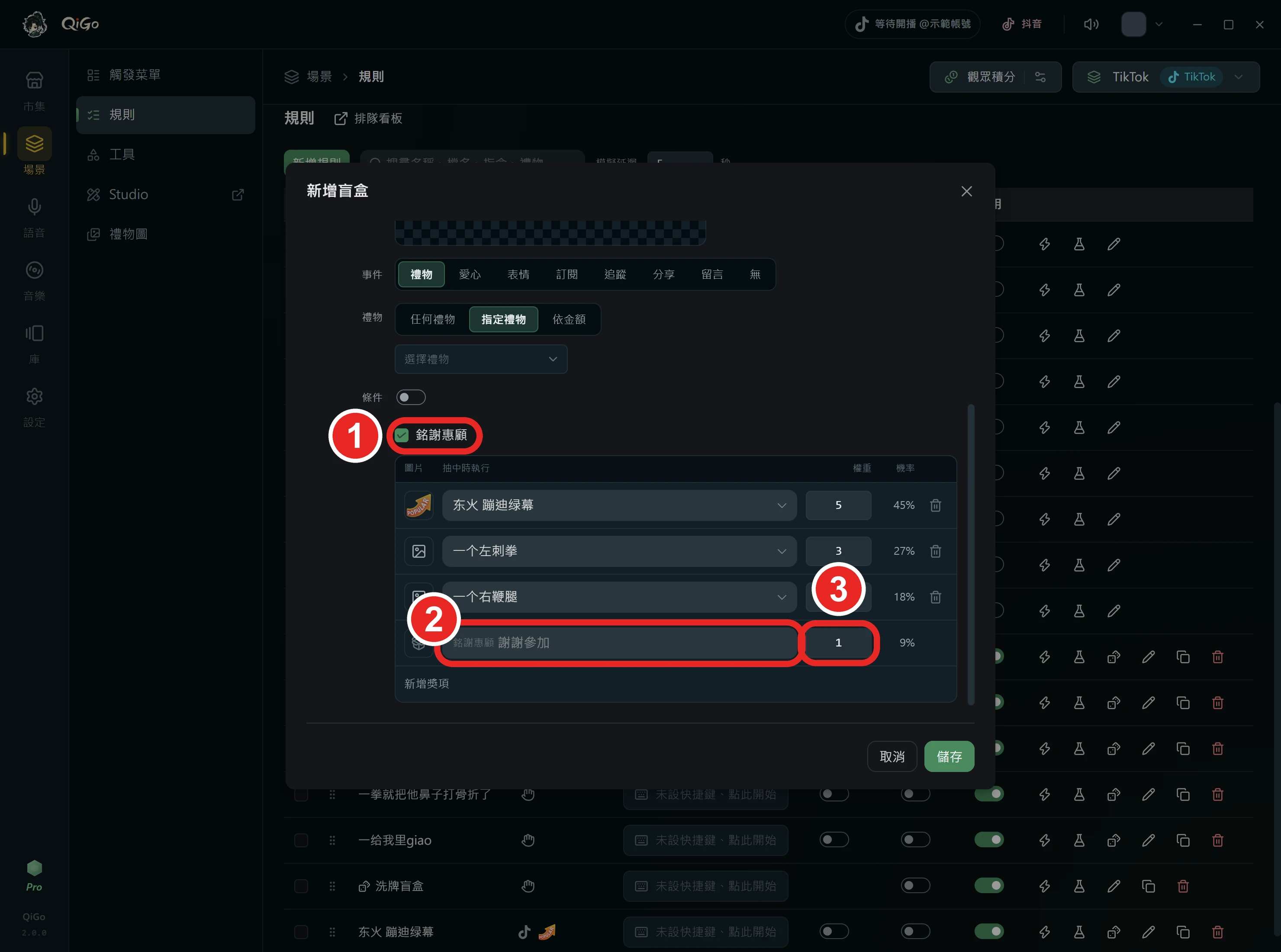Click 新增獎項 to add a prize

426,683
